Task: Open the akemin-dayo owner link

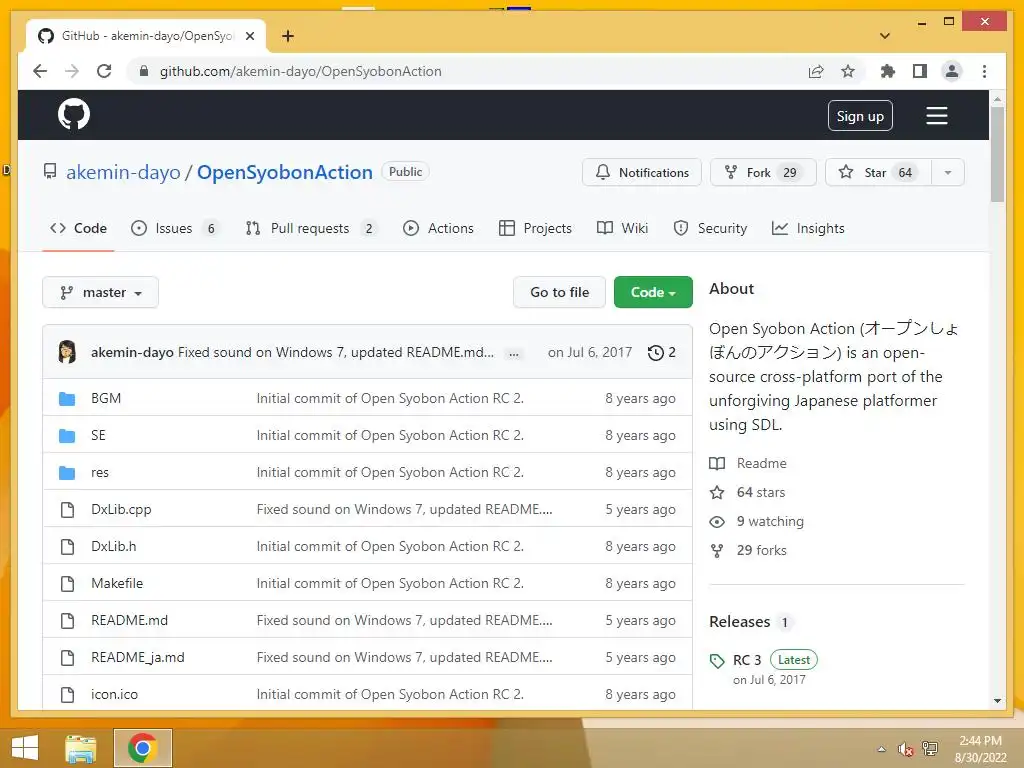Action: 123,172
